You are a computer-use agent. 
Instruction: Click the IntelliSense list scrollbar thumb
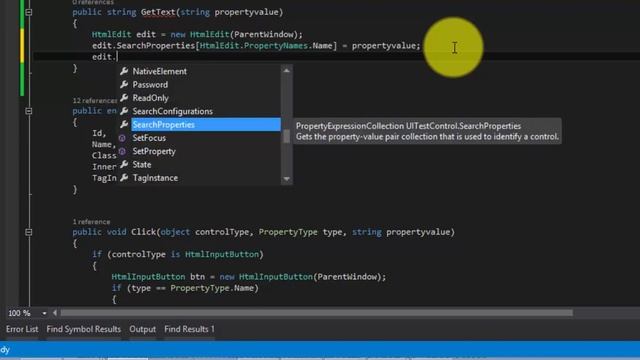tap(287, 136)
